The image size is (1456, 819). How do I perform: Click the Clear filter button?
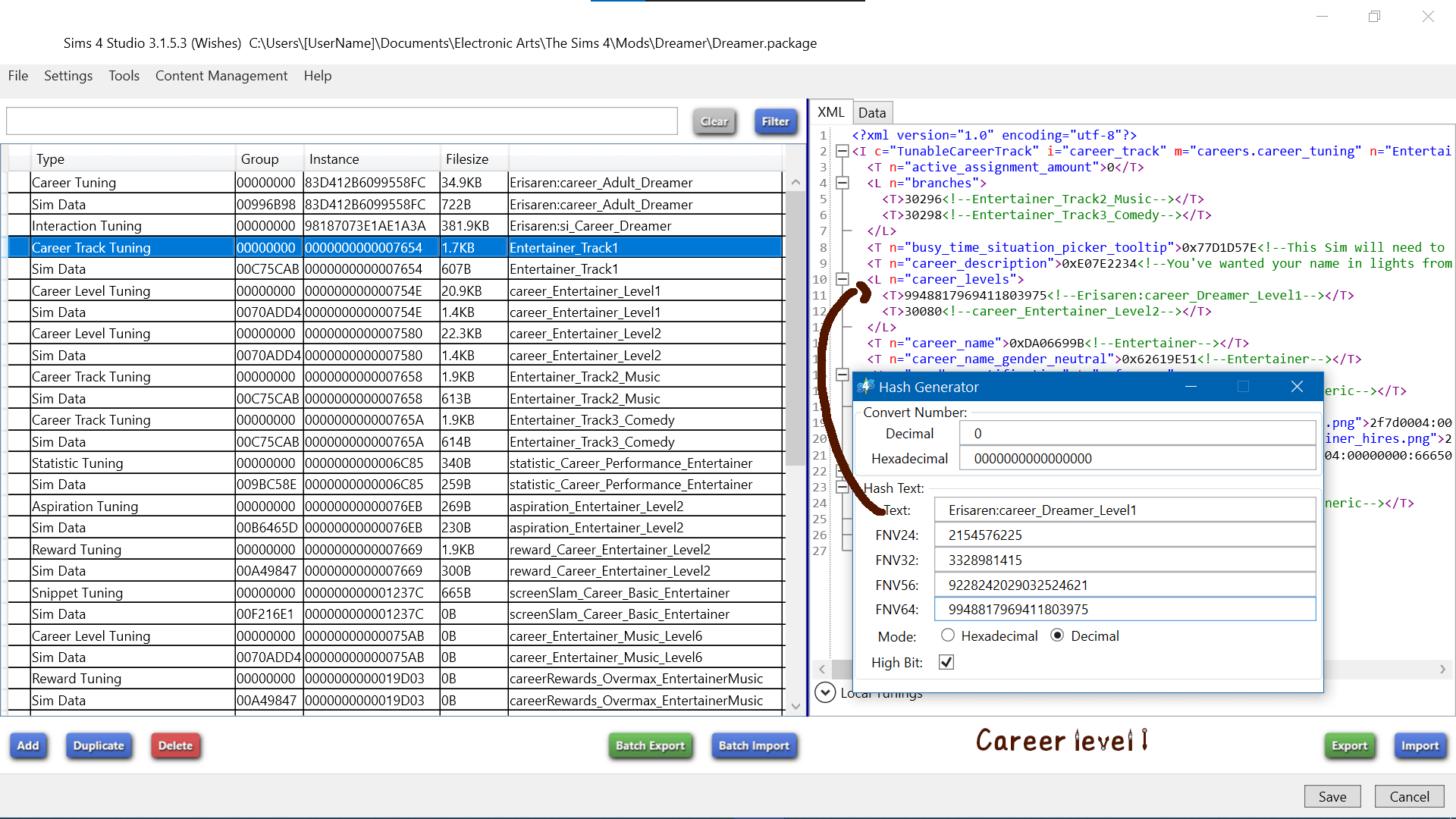(714, 121)
